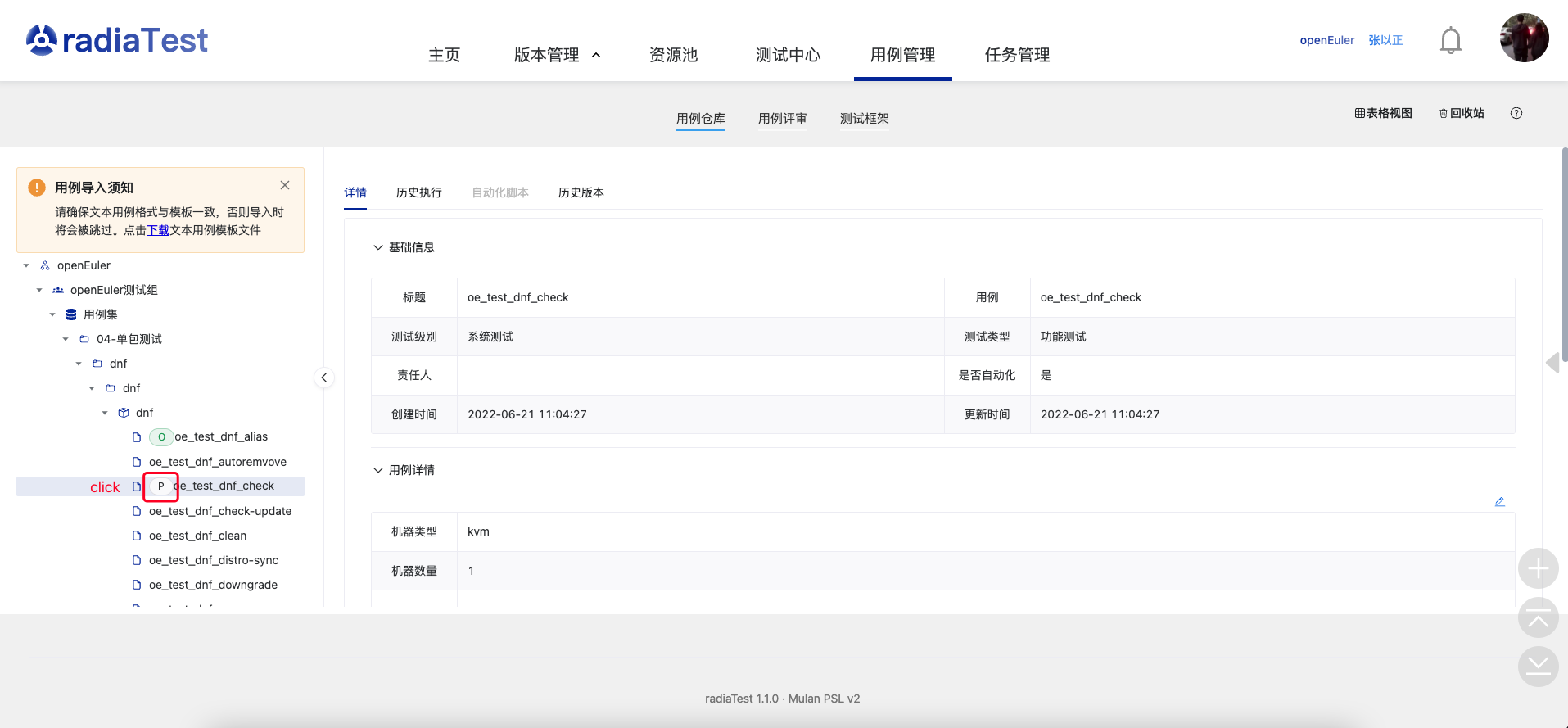Collapse the 基础信息 section

[x=378, y=247]
